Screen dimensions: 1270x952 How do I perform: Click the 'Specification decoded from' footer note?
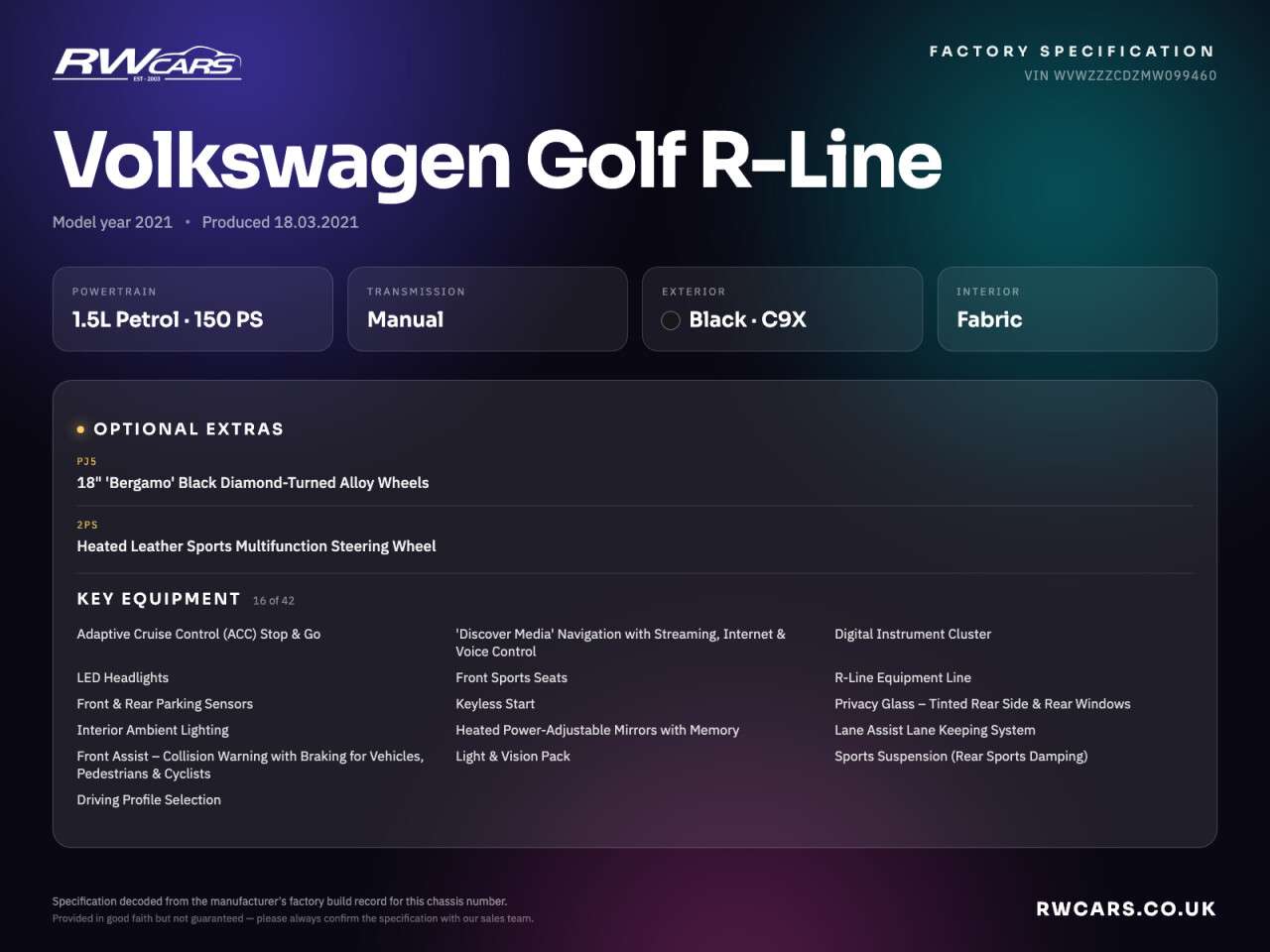280,901
